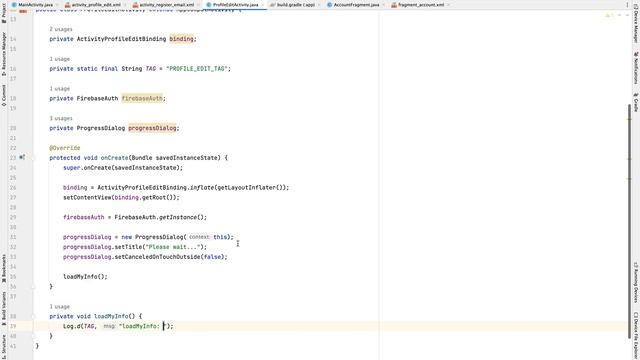Image resolution: width=640 pixels, height=360 pixels.
Task: Open the Project tool window
Action: pyautogui.click(x=4, y=13)
